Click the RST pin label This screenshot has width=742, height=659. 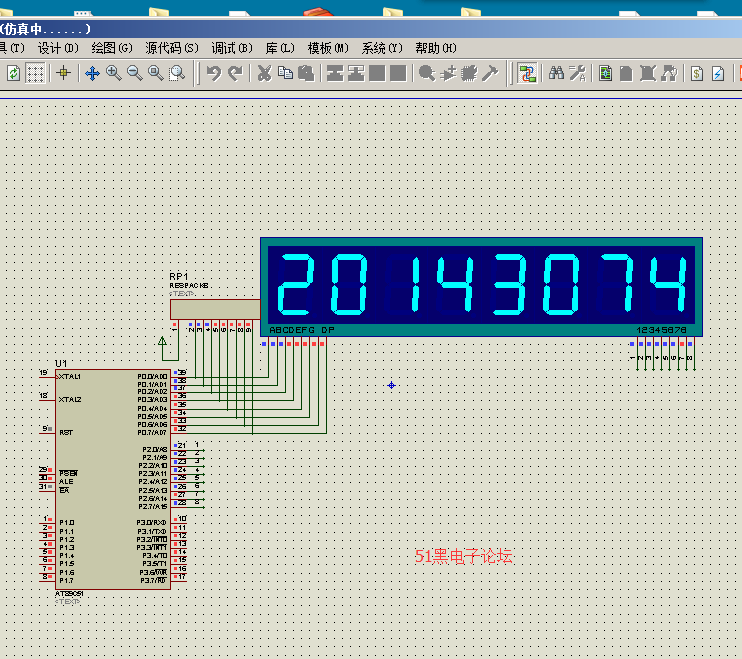(x=66, y=432)
